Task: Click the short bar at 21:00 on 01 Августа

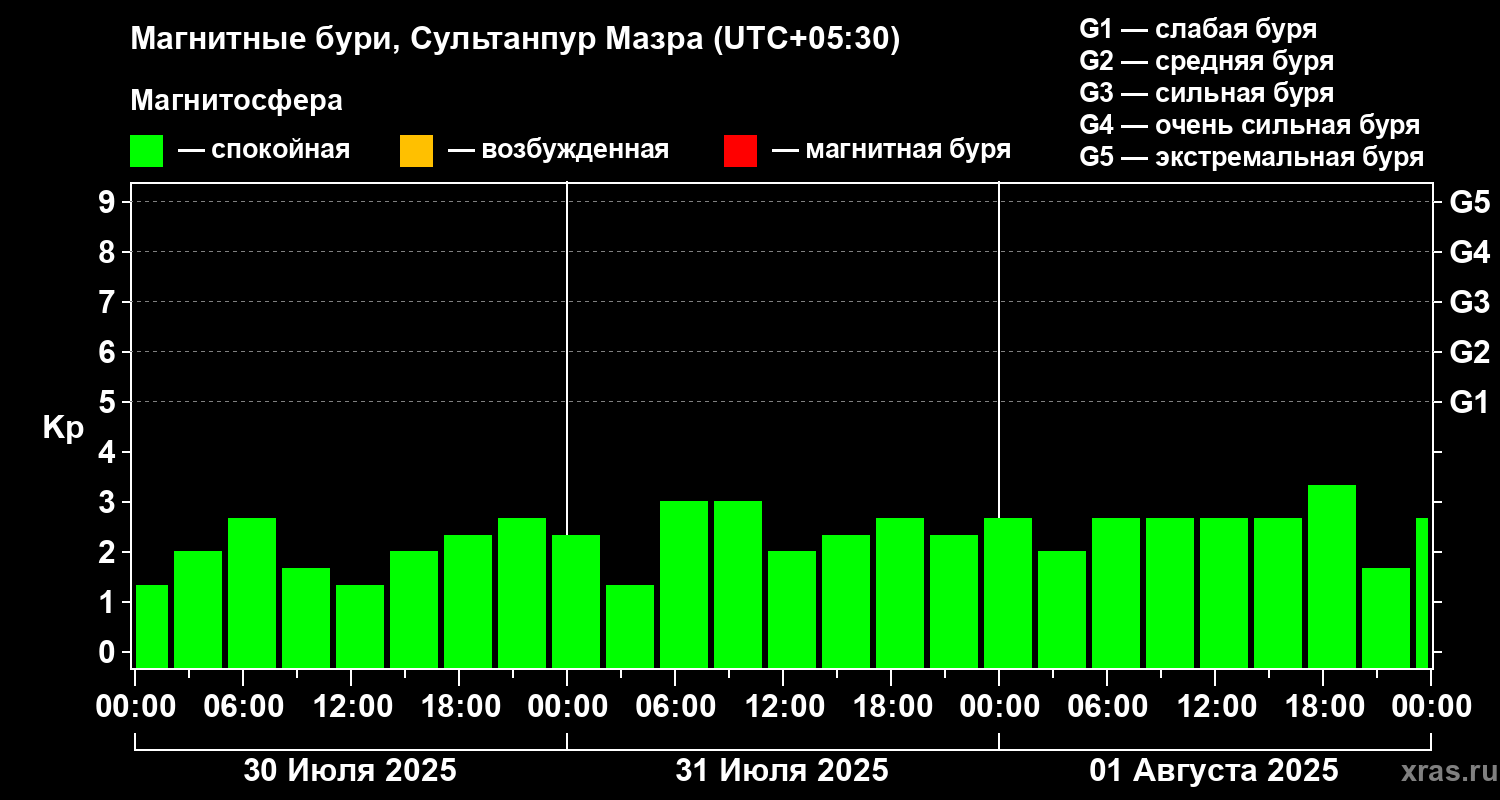Action: point(1386,618)
